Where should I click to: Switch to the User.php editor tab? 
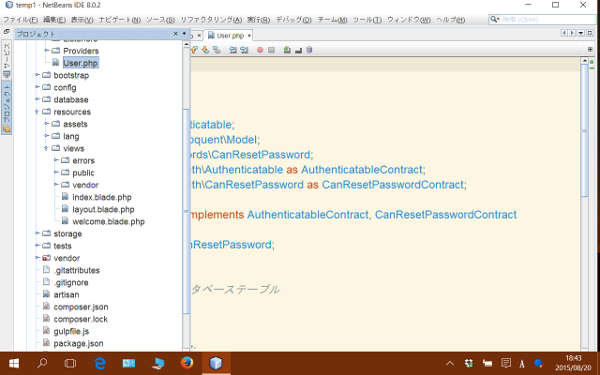click(x=230, y=36)
